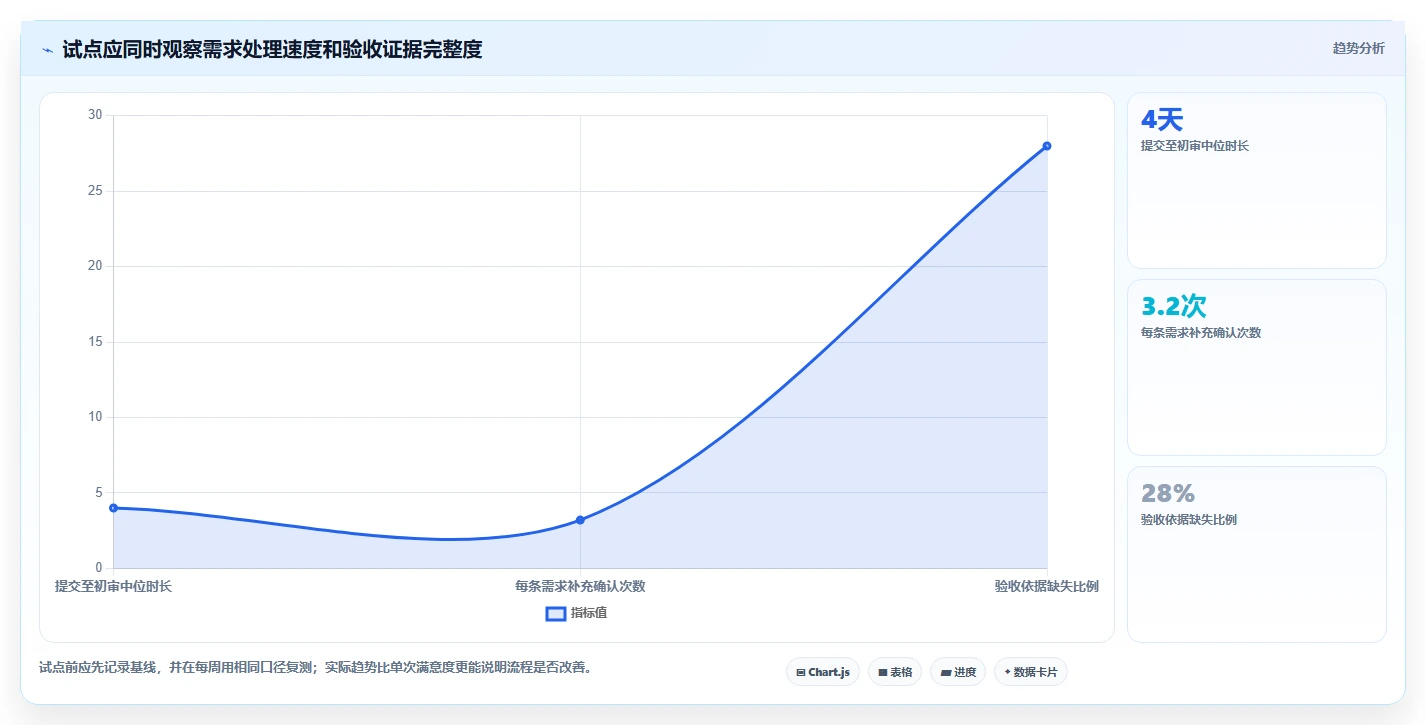This screenshot has width=1426, height=725.
Task: Select the Chart.js tag button
Action: 823,672
